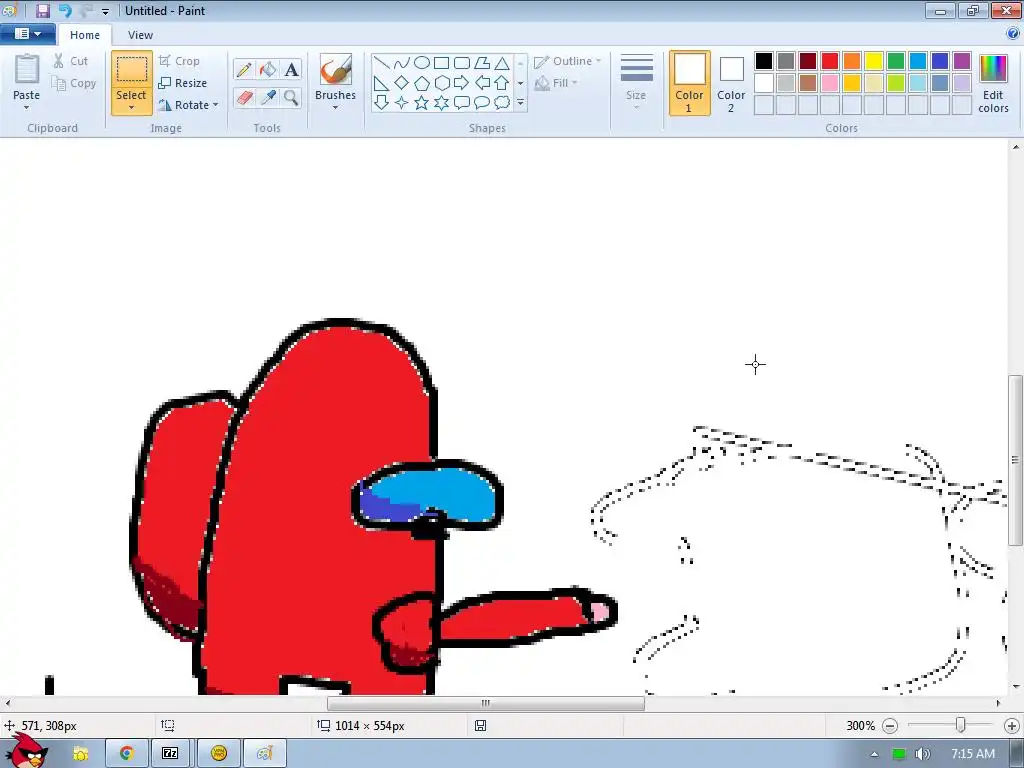Open the Edit colors dialog
The height and width of the screenshot is (768, 1024).
pyautogui.click(x=993, y=84)
